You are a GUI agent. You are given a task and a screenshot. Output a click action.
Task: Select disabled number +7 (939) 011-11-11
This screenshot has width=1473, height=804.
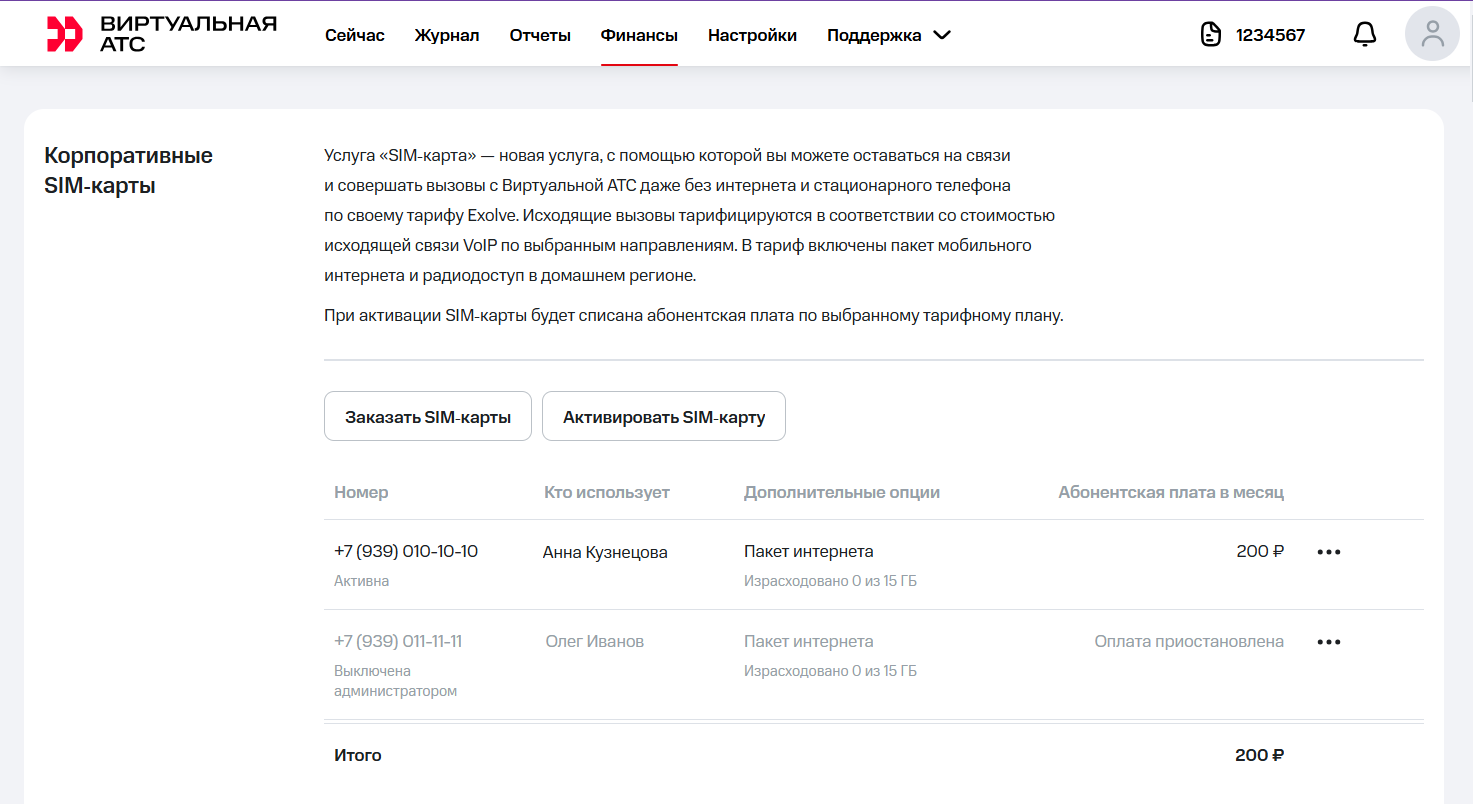click(398, 641)
